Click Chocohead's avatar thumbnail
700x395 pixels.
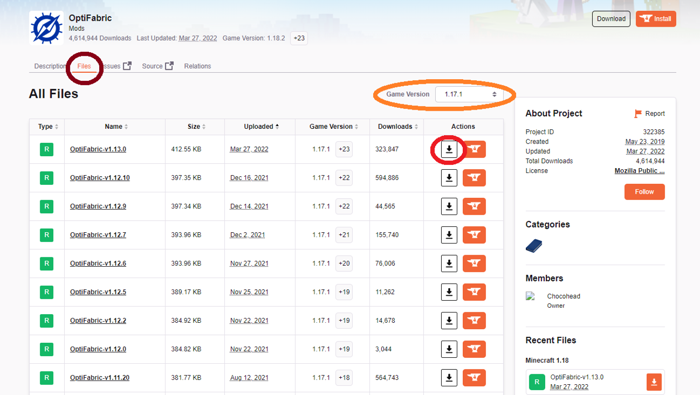(x=530, y=296)
